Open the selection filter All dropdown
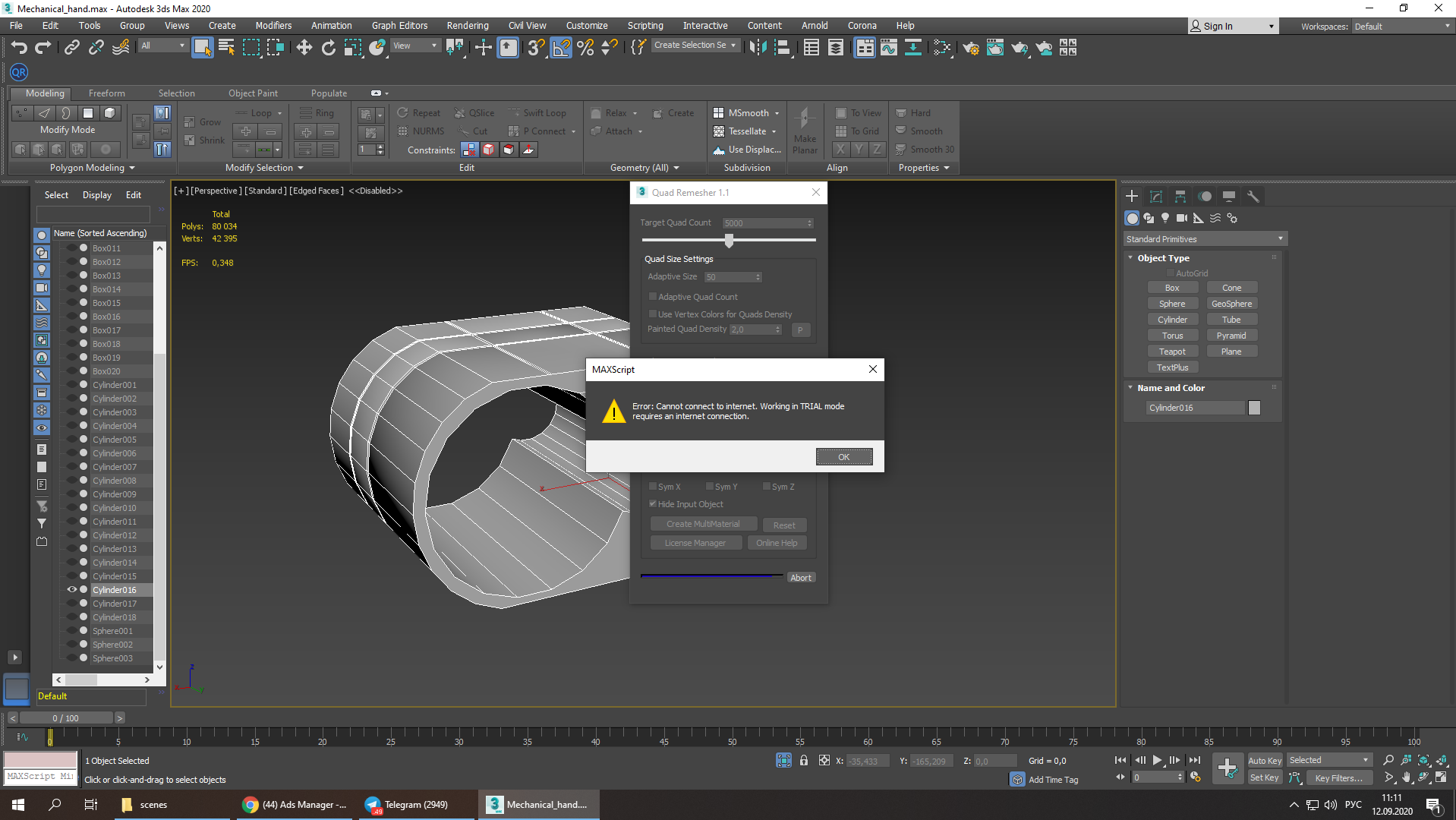The image size is (1456, 820). pos(162,46)
